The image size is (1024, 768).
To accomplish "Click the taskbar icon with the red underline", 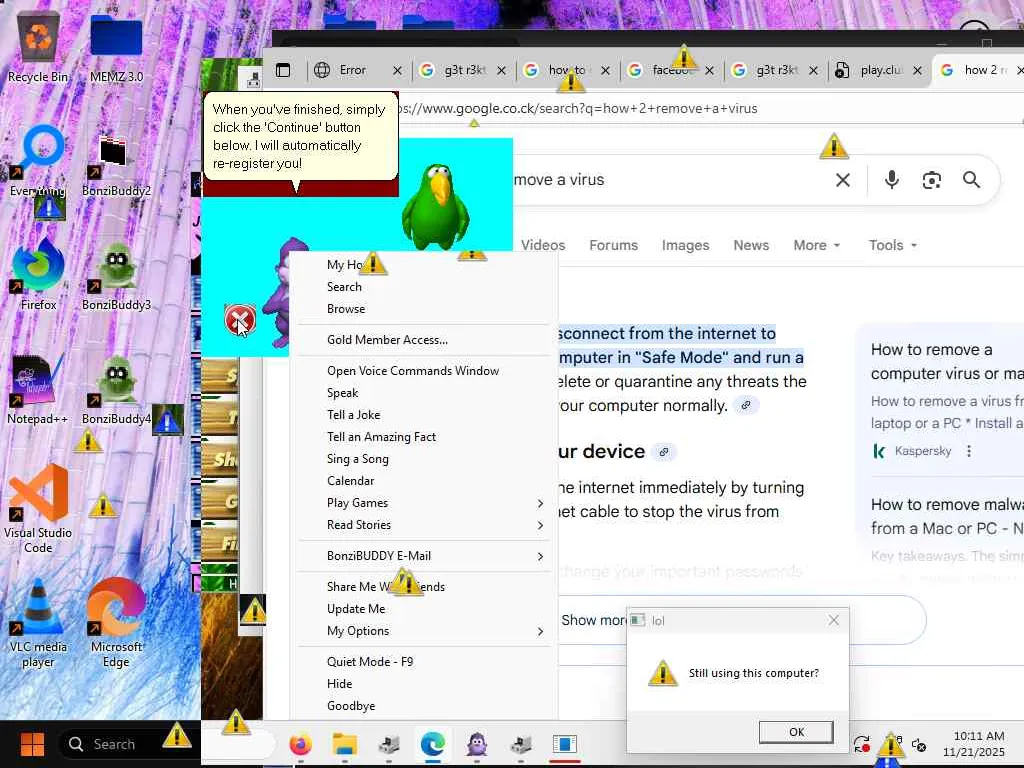I will tap(565, 744).
